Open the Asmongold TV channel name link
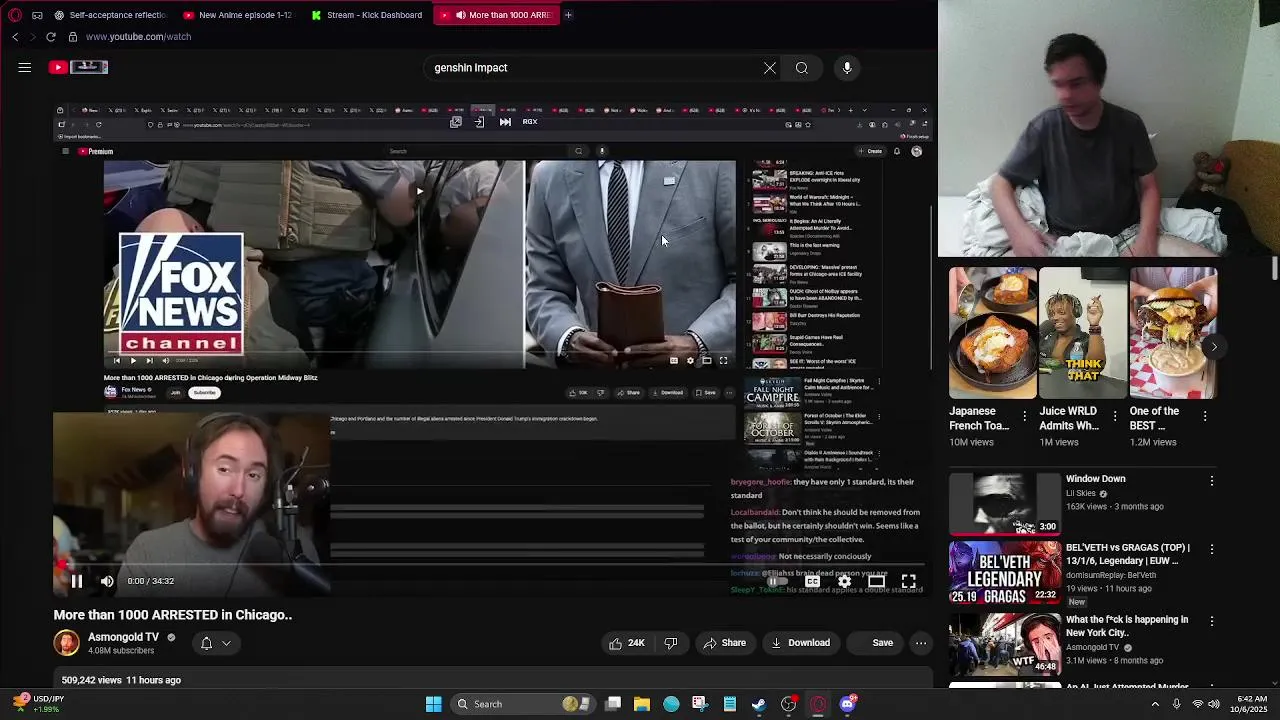 123,637
